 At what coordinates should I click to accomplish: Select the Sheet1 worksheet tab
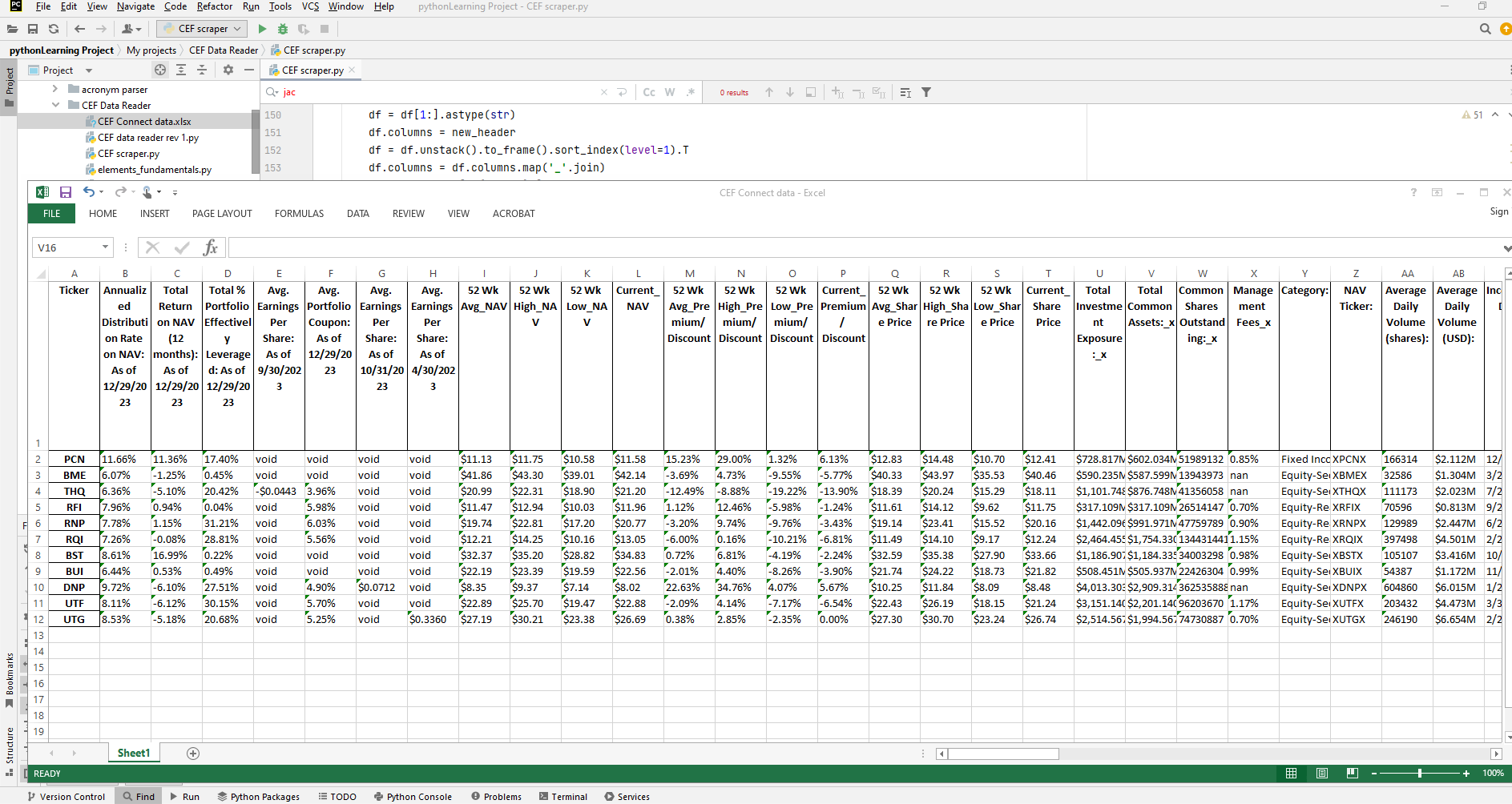pyautogui.click(x=133, y=753)
